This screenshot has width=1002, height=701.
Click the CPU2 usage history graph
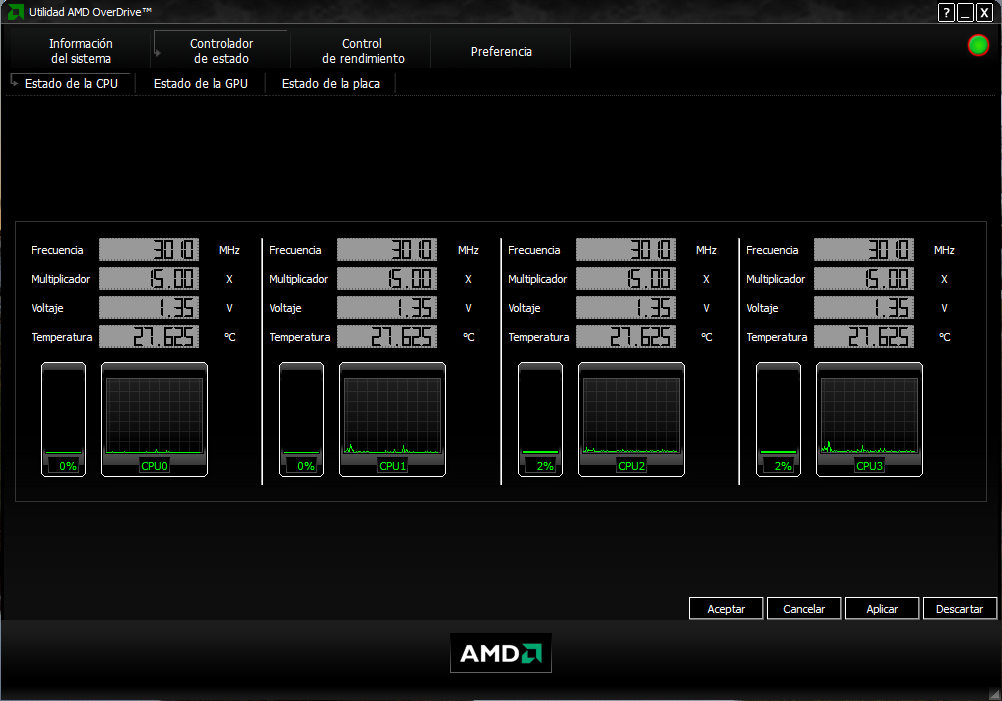(631, 415)
